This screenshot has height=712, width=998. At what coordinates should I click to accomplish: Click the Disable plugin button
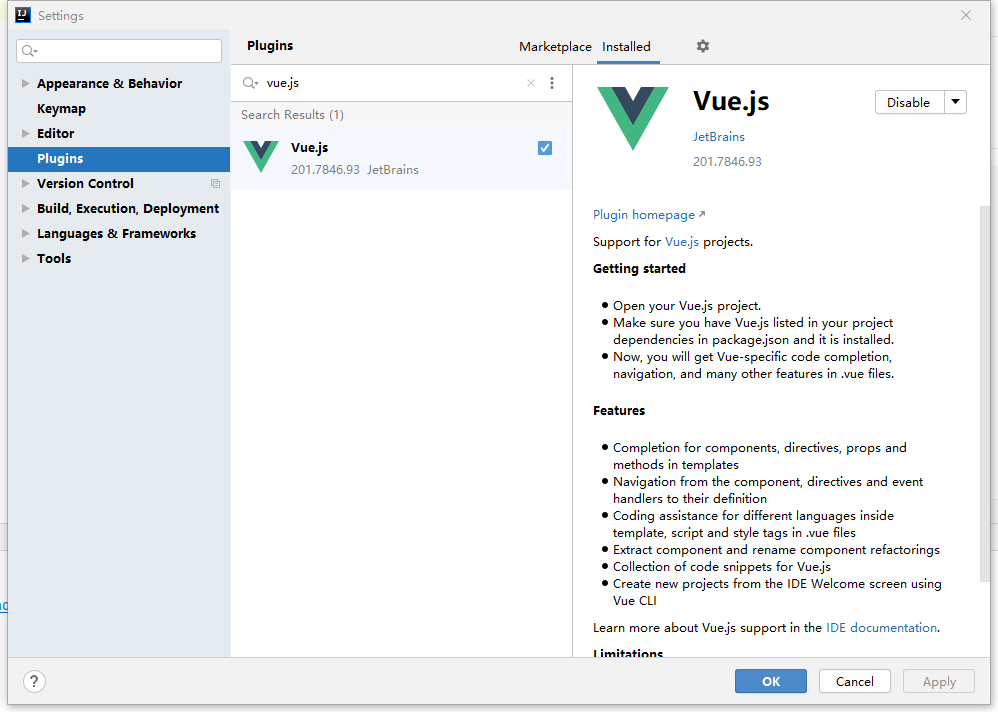coord(909,102)
